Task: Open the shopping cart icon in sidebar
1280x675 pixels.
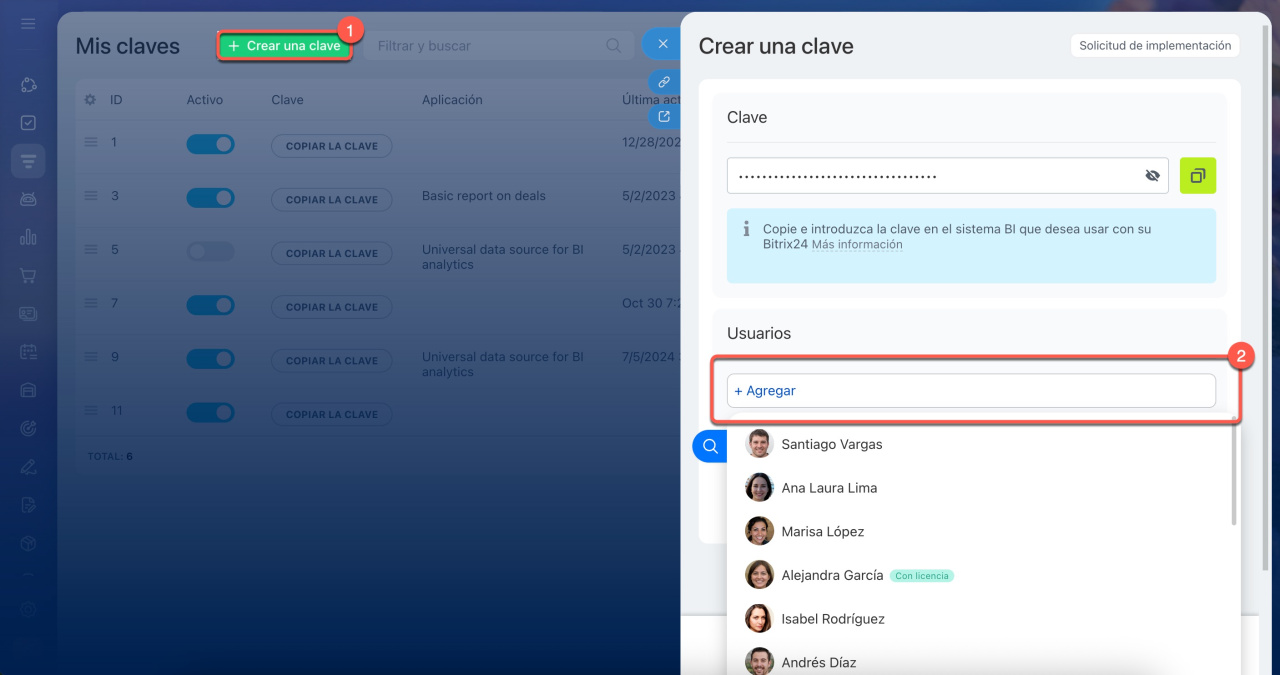Action: coord(28,275)
